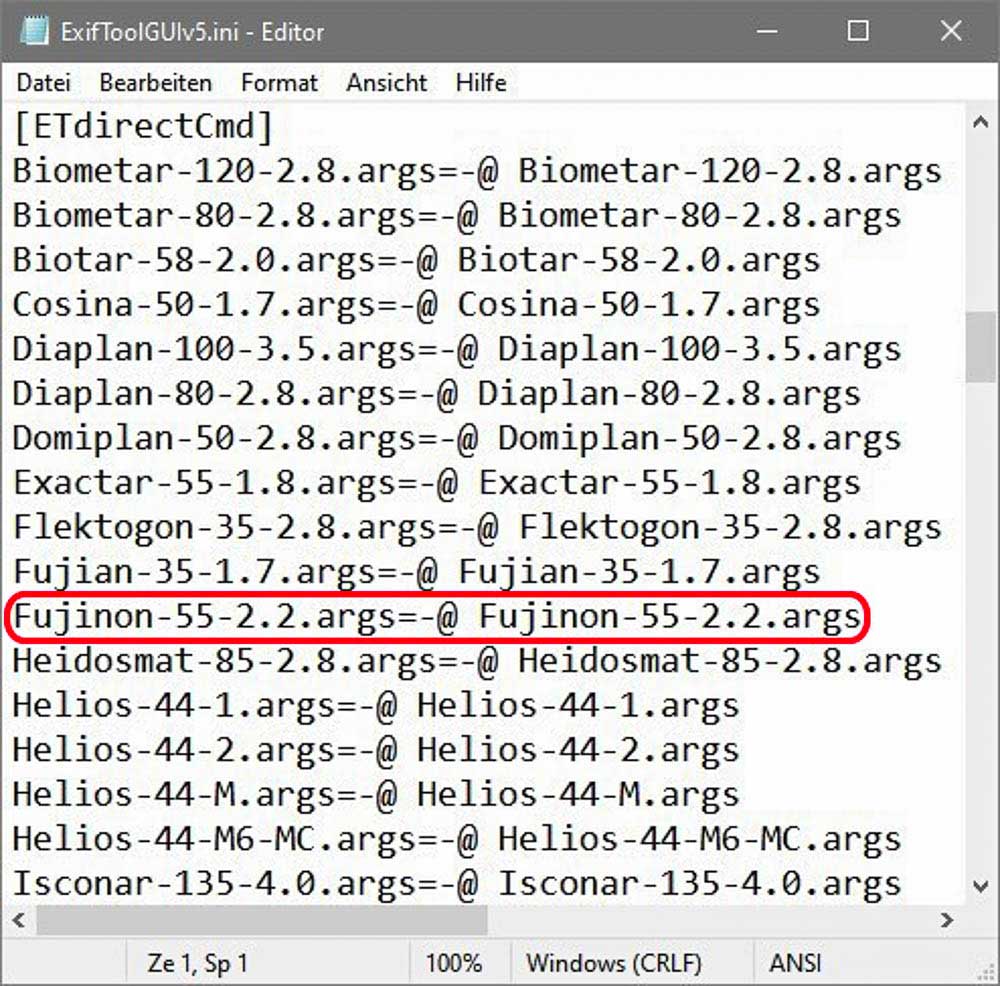
Task: Open the Hilfe menu
Action: (x=481, y=83)
